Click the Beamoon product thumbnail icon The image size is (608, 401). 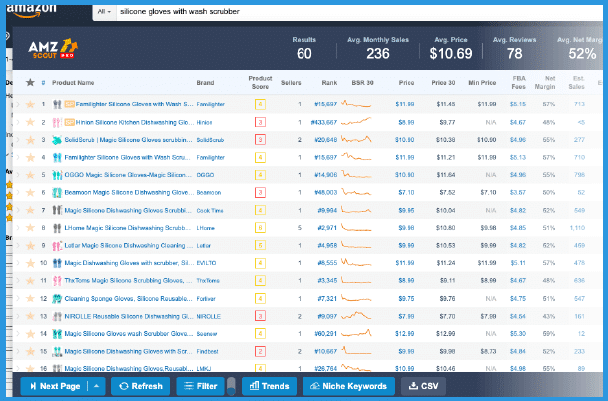pos(57,192)
